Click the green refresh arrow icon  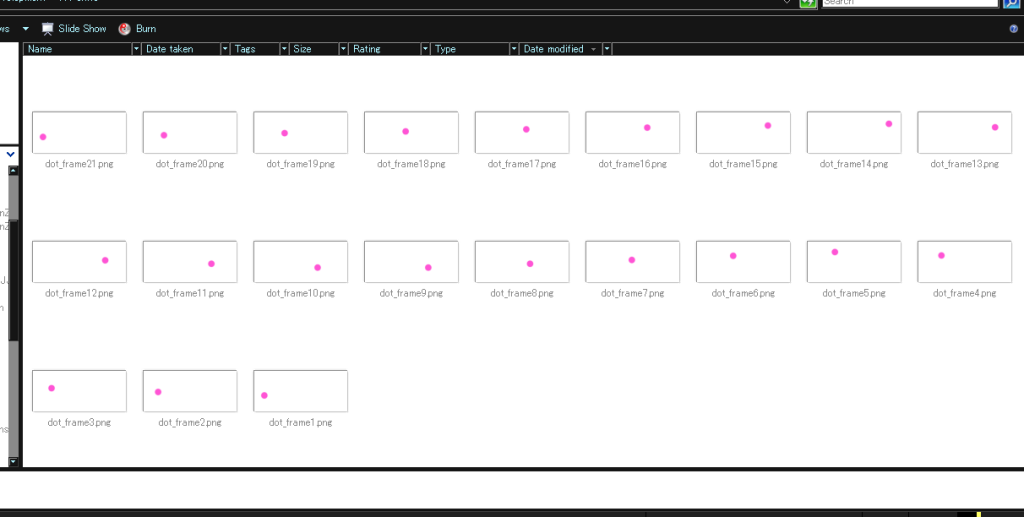807,3
